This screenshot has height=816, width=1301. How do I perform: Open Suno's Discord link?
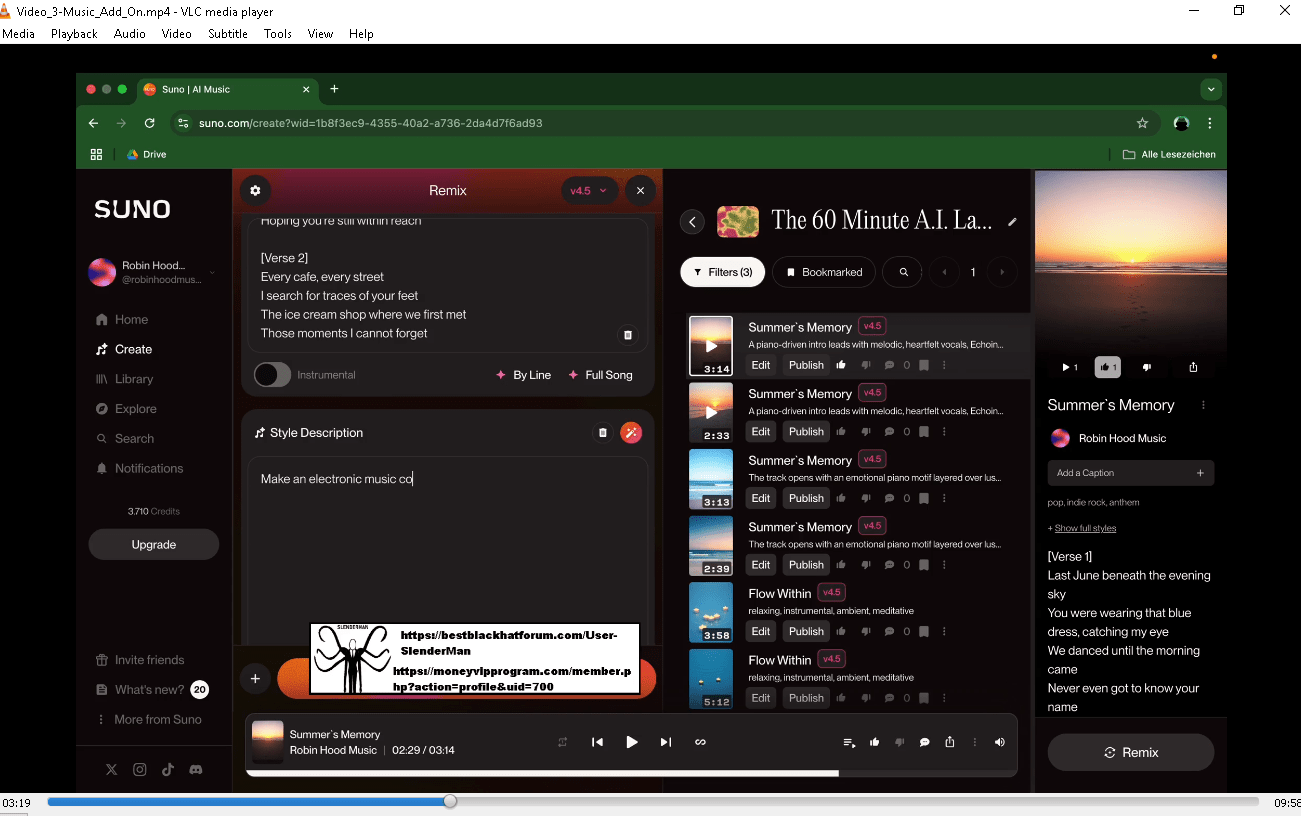196,769
